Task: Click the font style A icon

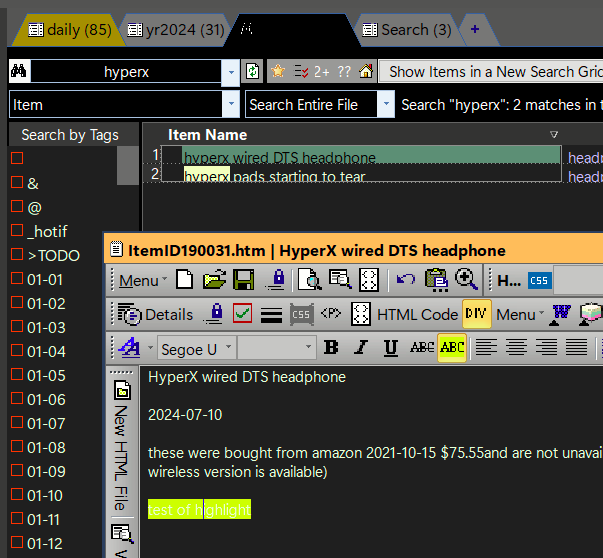Action: [130, 348]
